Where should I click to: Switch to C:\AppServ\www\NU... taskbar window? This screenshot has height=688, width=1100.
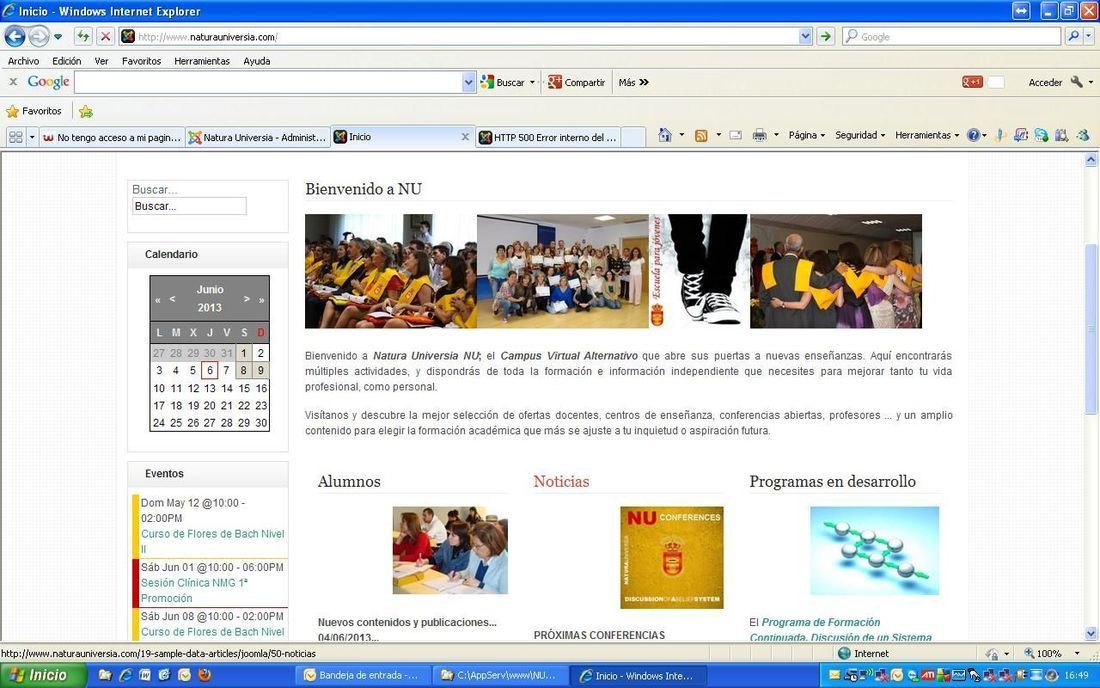tap(499, 675)
